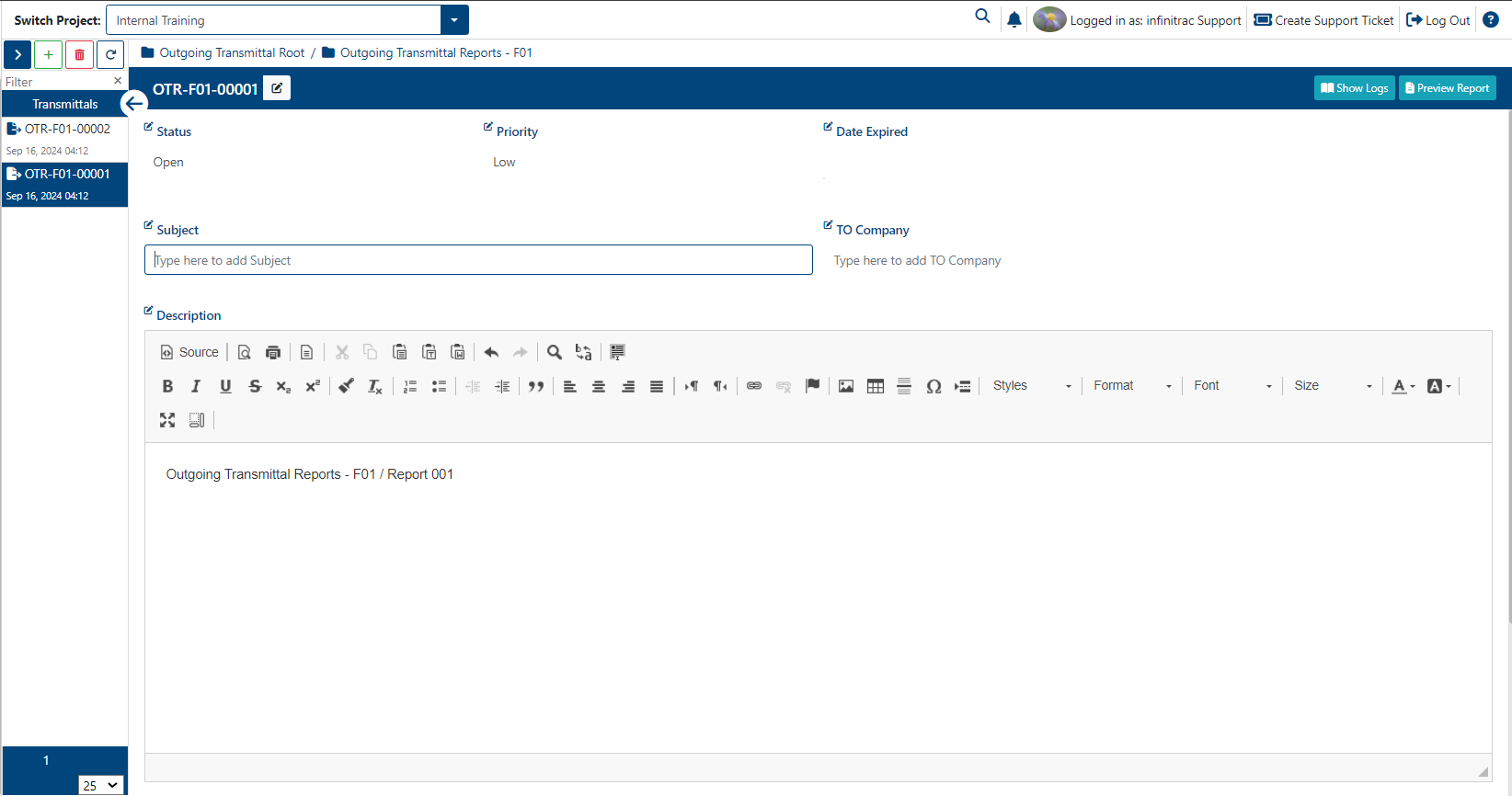Open the text color picker

pyautogui.click(x=1403, y=386)
